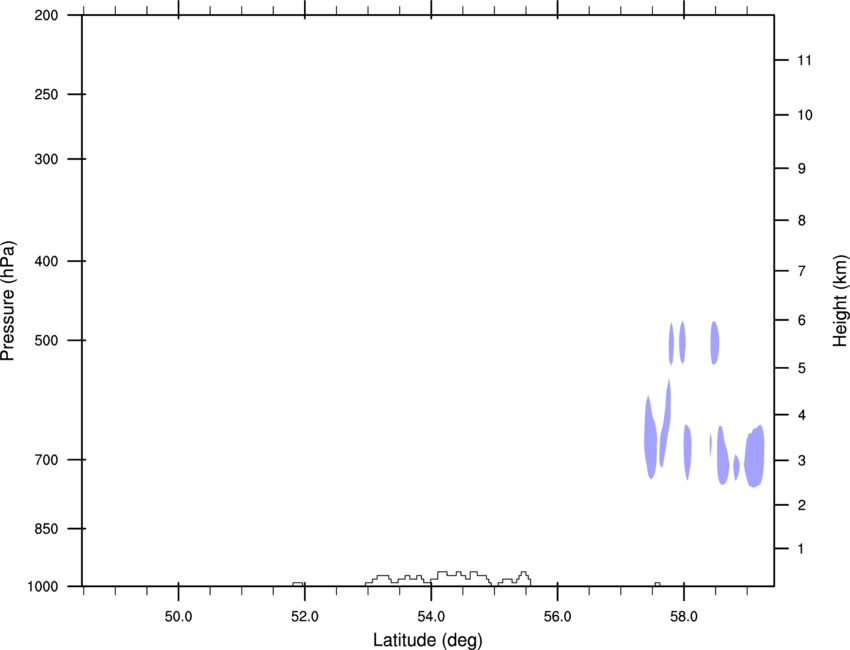Click pressure tick label 500
The image size is (850, 650).
pos(46,340)
